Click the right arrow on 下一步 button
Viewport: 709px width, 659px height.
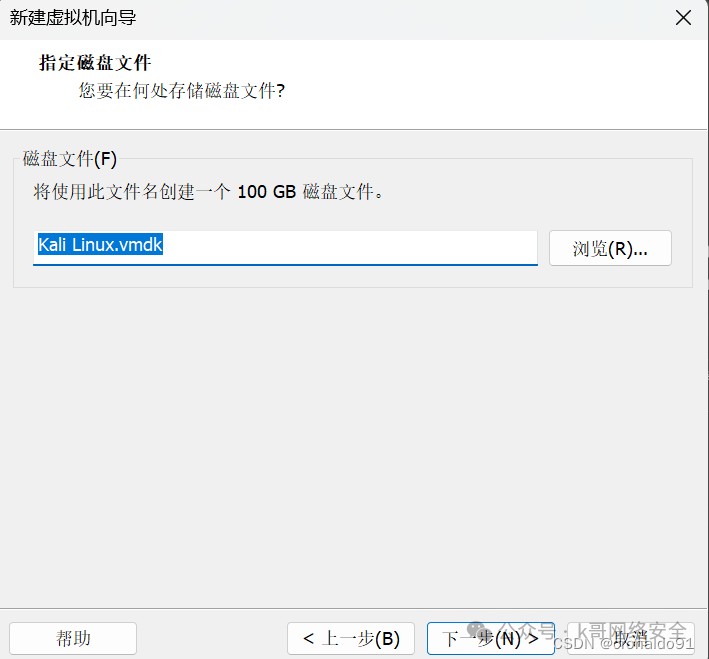[533, 638]
